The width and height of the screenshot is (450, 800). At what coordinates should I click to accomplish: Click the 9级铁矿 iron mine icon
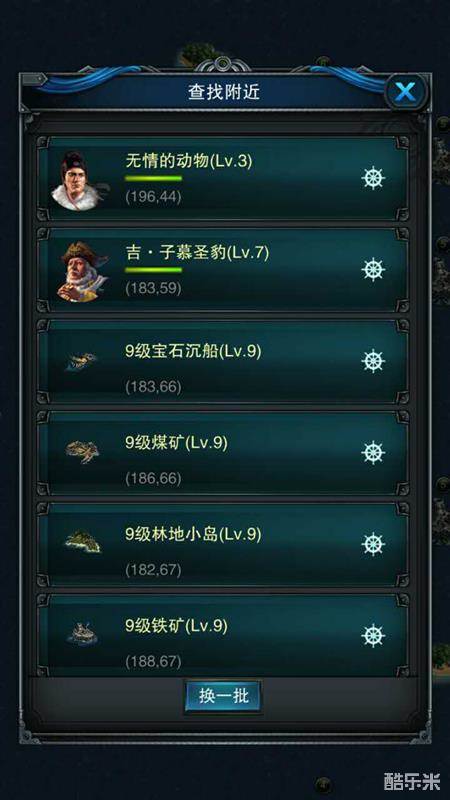(x=83, y=634)
